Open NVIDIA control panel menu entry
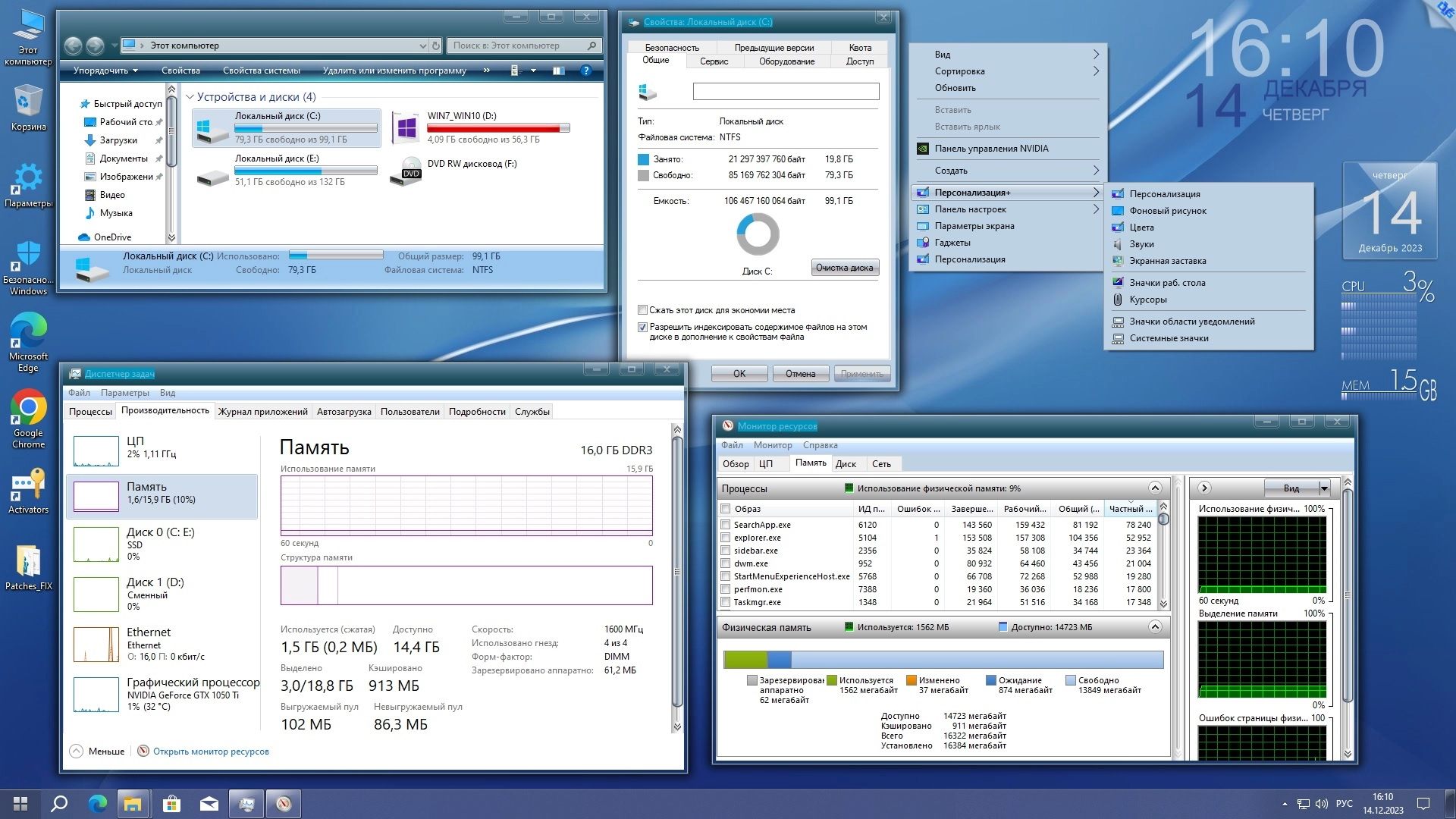The width and height of the screenshot is (1456, 819). [990, 149]
